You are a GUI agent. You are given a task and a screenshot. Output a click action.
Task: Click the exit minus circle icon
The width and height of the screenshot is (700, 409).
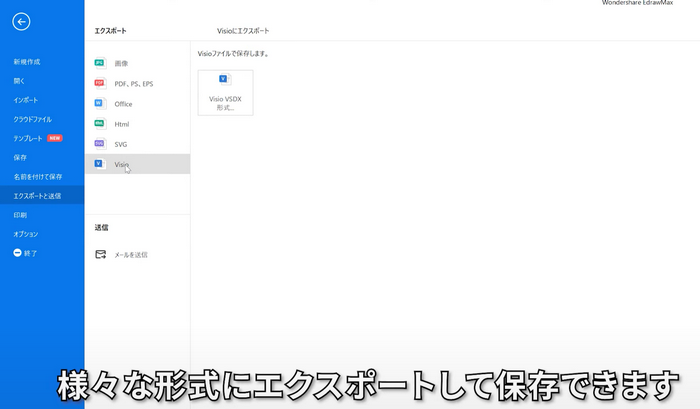[x=17, y=253]
